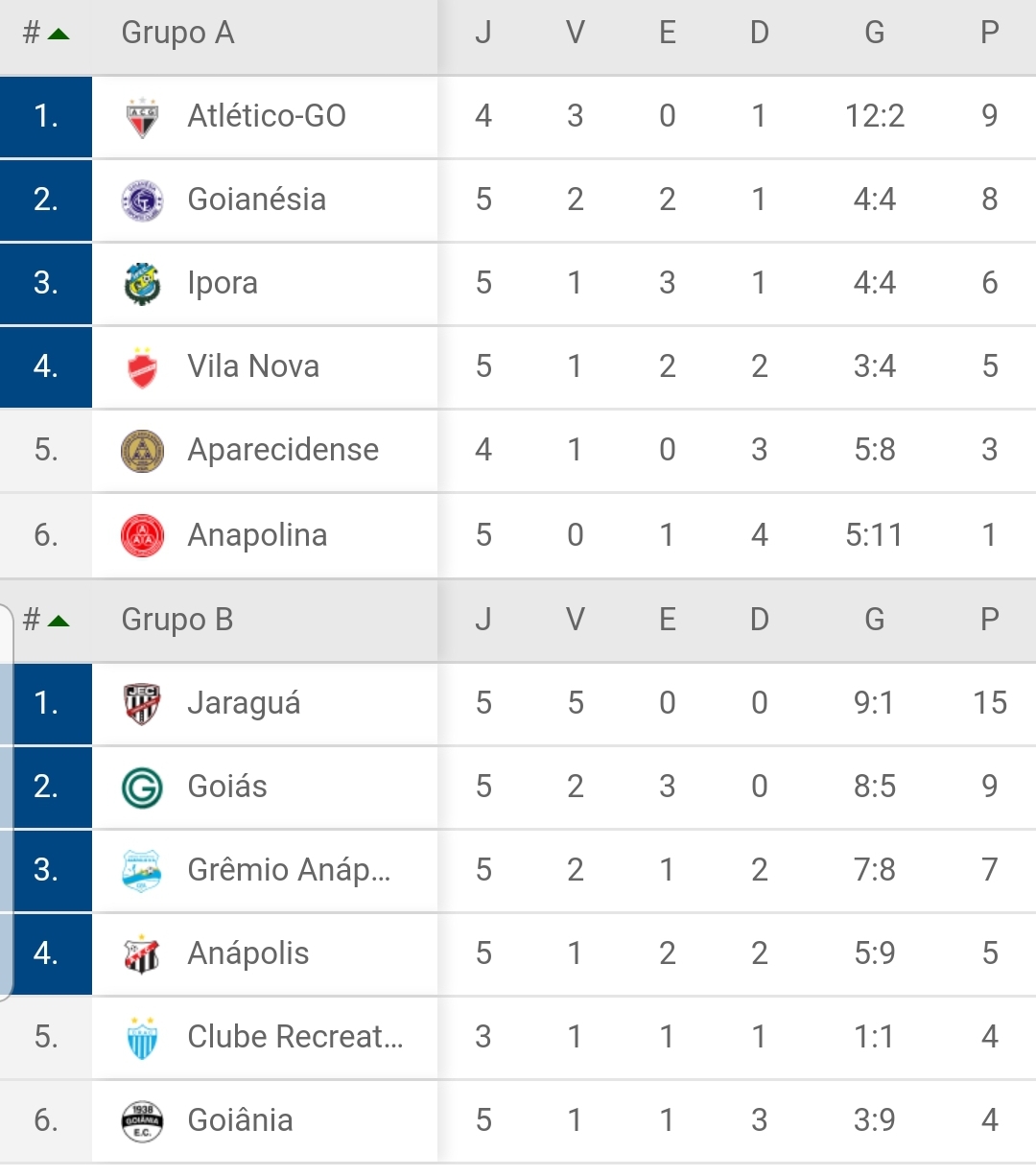Screen dimensions: 1036x1176
Task: Sort Grupo A by points column P
Action: coord(990,33)
